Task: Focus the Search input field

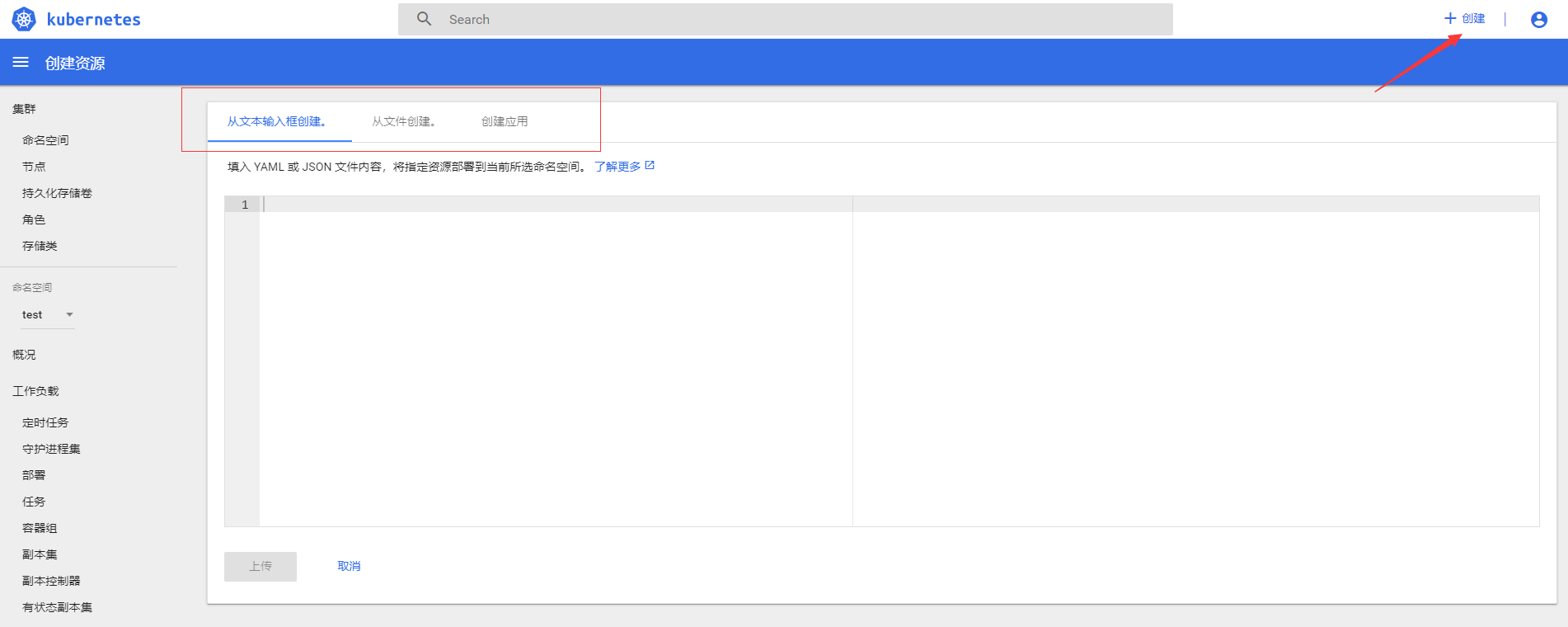Action: click(x=785, y=19)
